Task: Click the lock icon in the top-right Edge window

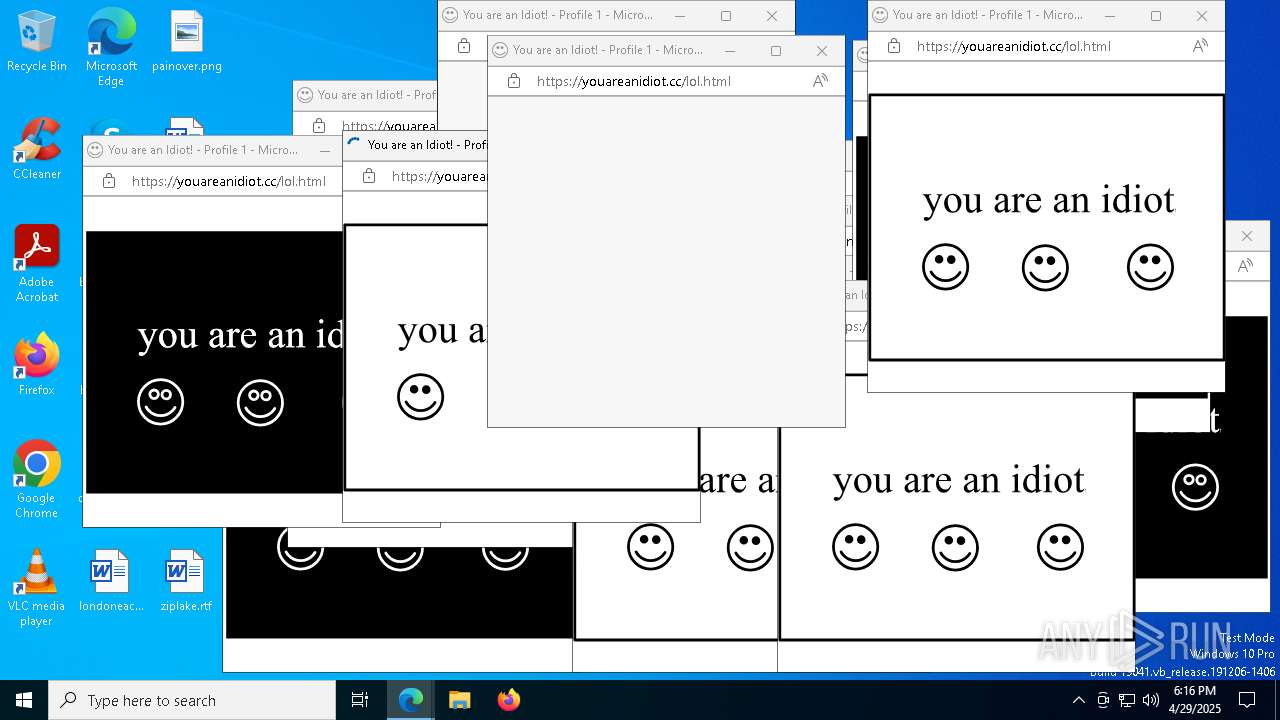Action: 894,46
